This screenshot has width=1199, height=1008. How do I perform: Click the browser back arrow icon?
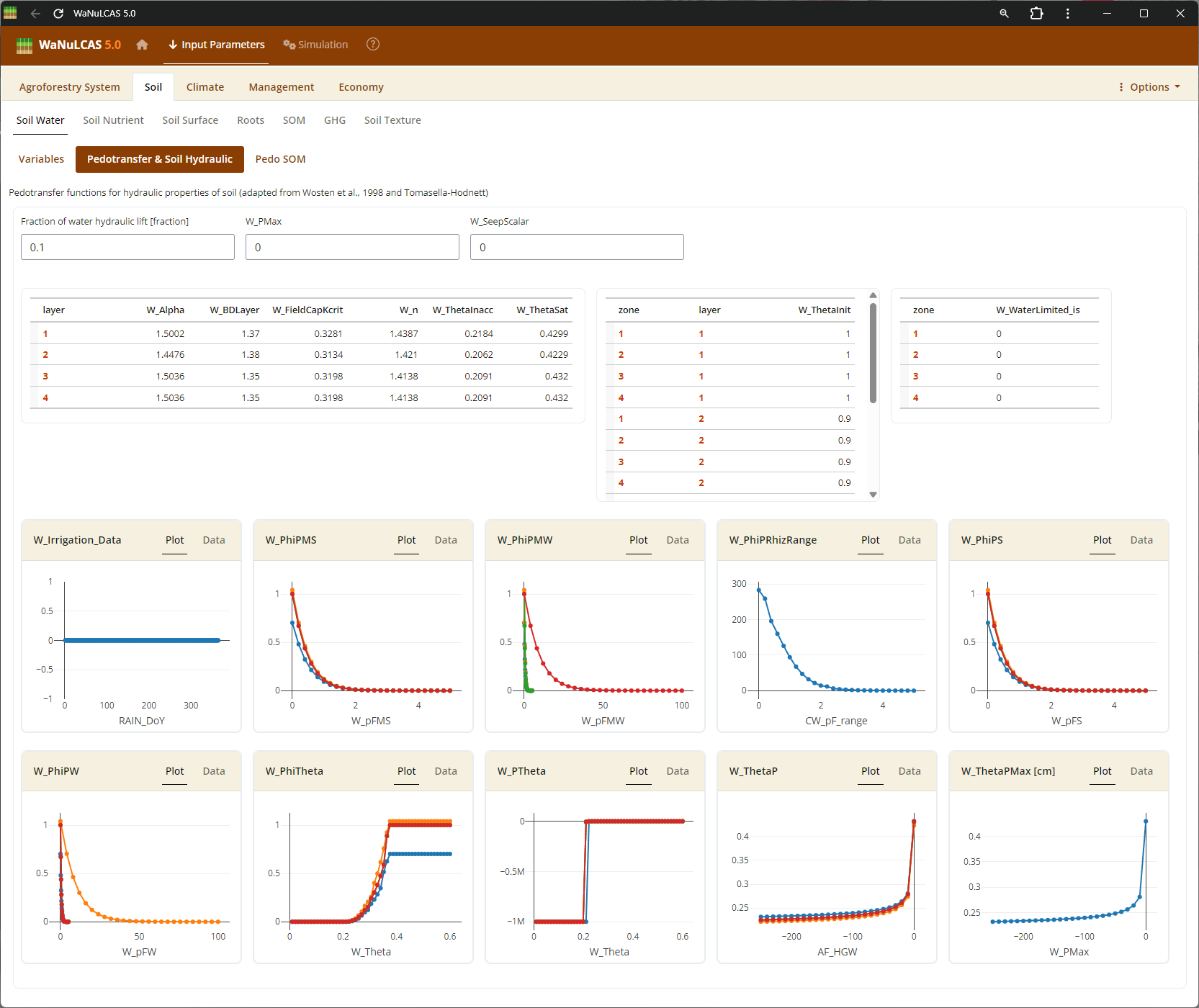pos(35,13)
